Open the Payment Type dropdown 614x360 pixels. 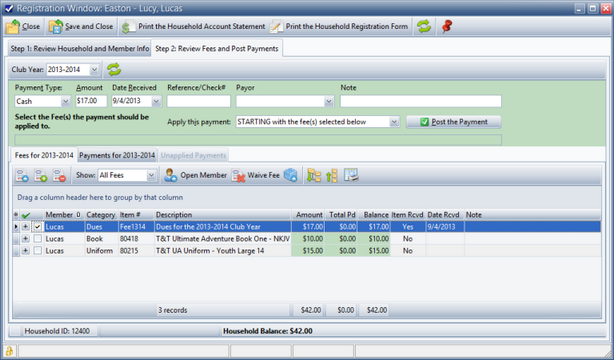[x=65, y=101]
